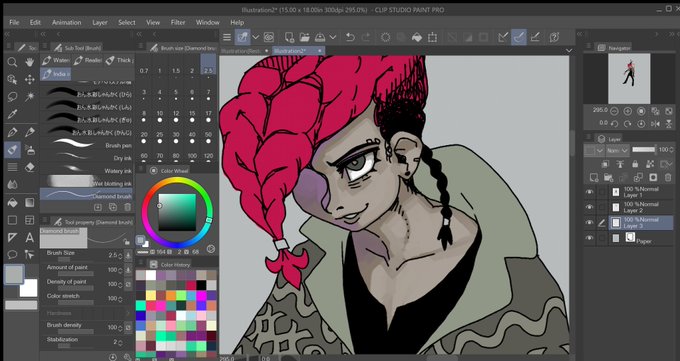Select the Text tool
This screenshot has width=680, height=361.
(x=29, y=237)
